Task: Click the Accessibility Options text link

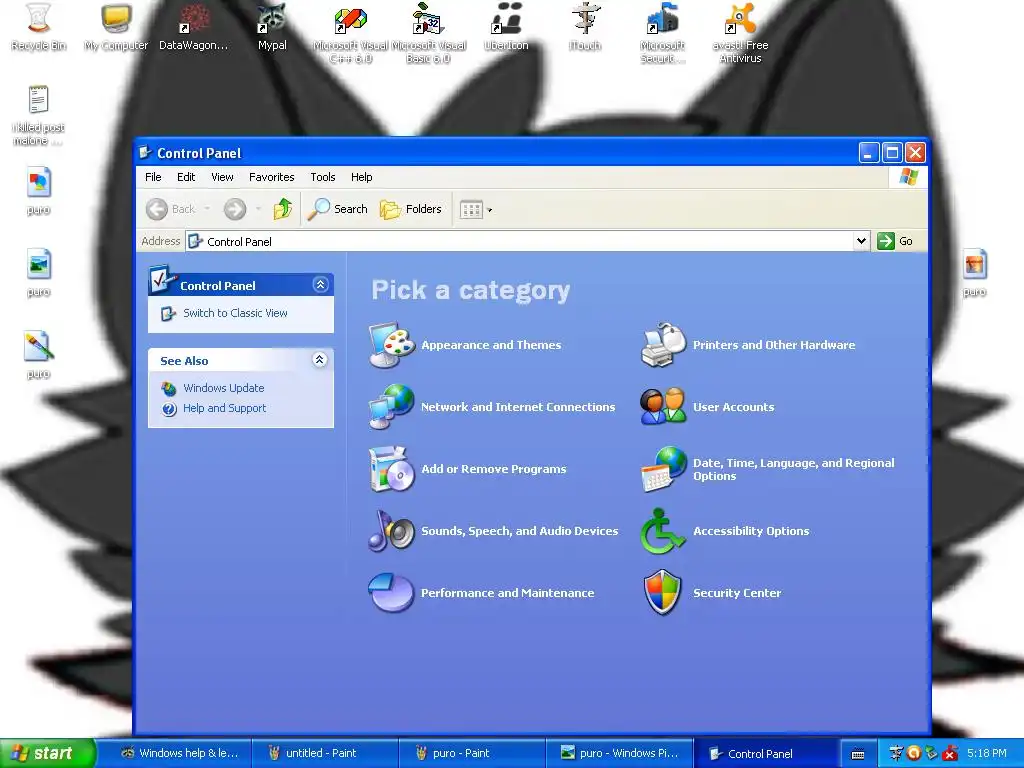Action: tap(751, 531)
